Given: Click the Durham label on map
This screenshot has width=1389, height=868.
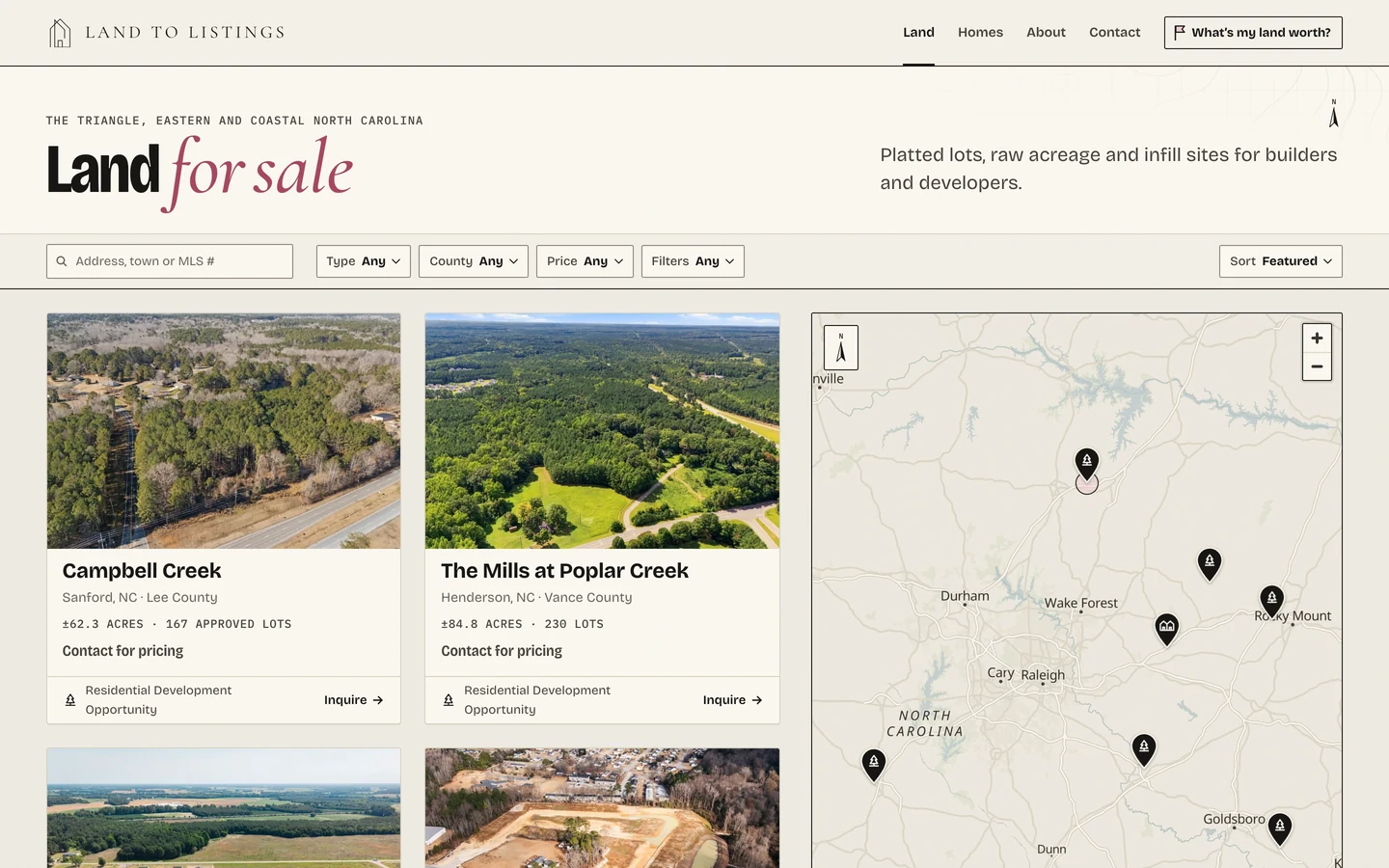Looking at the screenshot, I should point(965,596).
